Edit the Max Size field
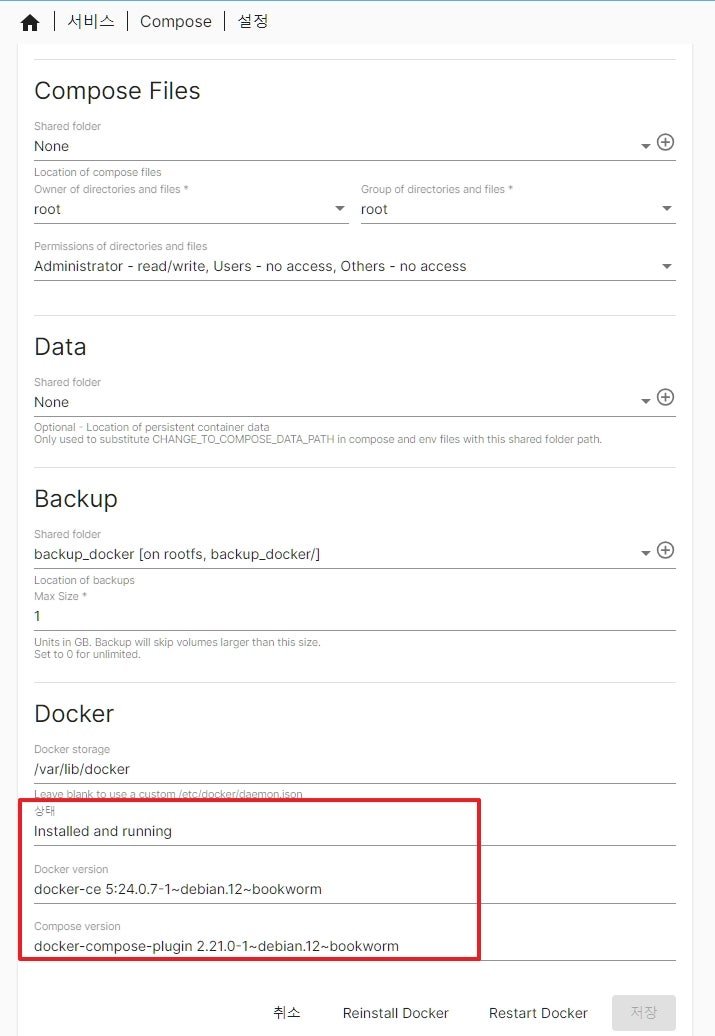This screenshot has height=1036, width=715. coord(355,616)
